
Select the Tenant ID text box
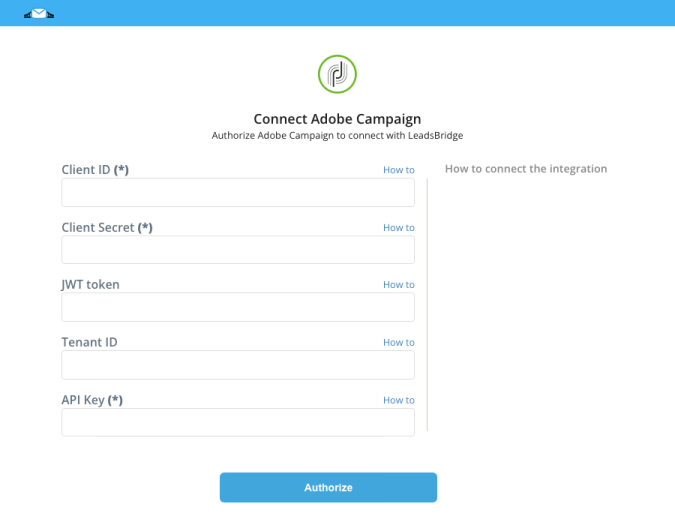click(x=238, y=365)
